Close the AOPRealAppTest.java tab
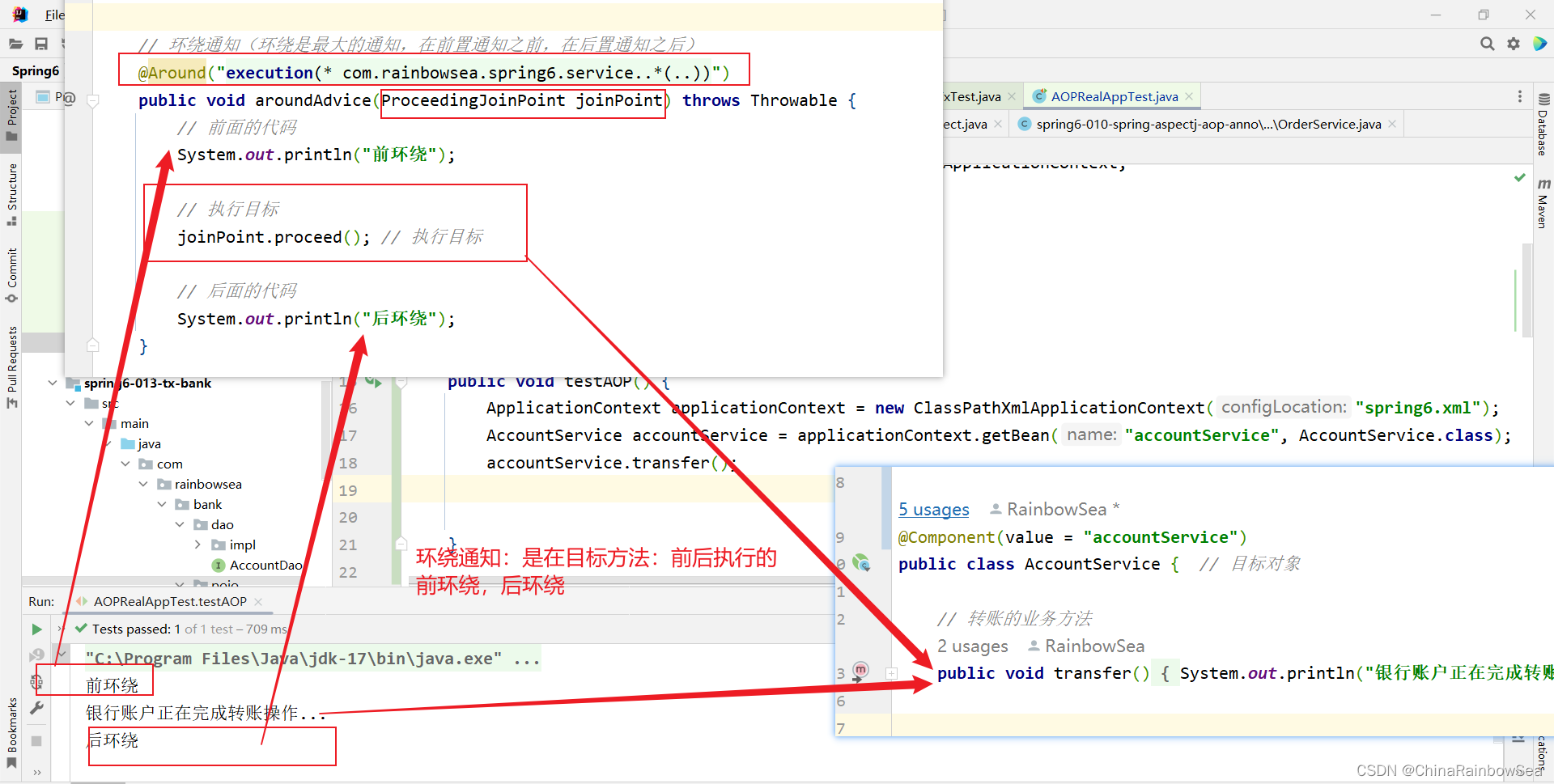The width and height of the screenshot is (1554, 784). coord(1189,96)
